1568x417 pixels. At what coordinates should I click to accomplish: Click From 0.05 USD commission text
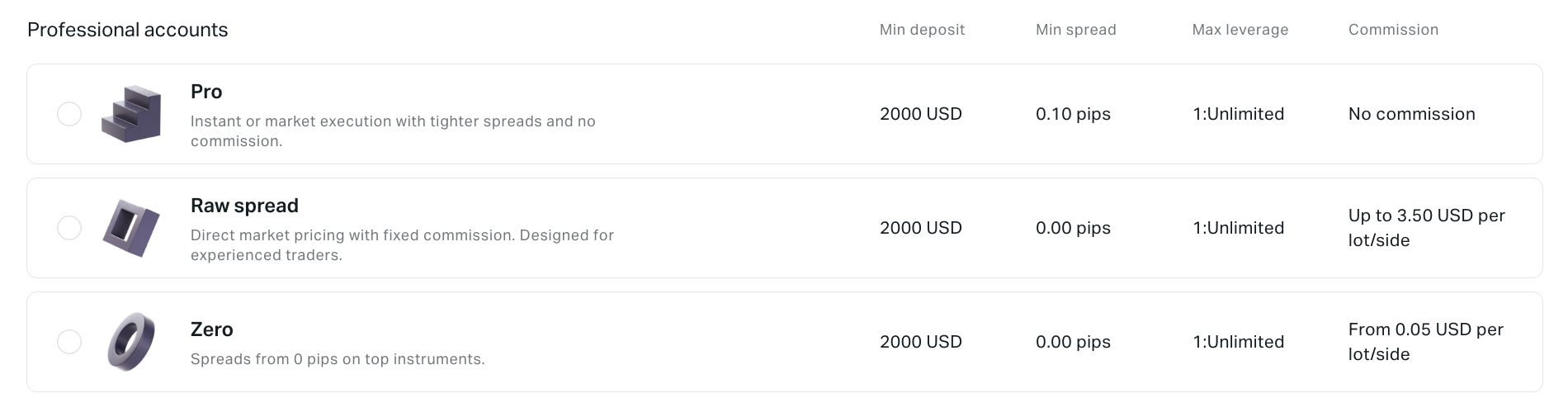click(1426, 342)
